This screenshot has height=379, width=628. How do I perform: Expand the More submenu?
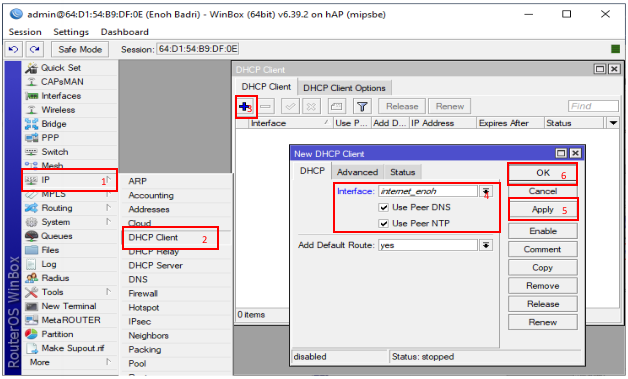pos(109,362)
